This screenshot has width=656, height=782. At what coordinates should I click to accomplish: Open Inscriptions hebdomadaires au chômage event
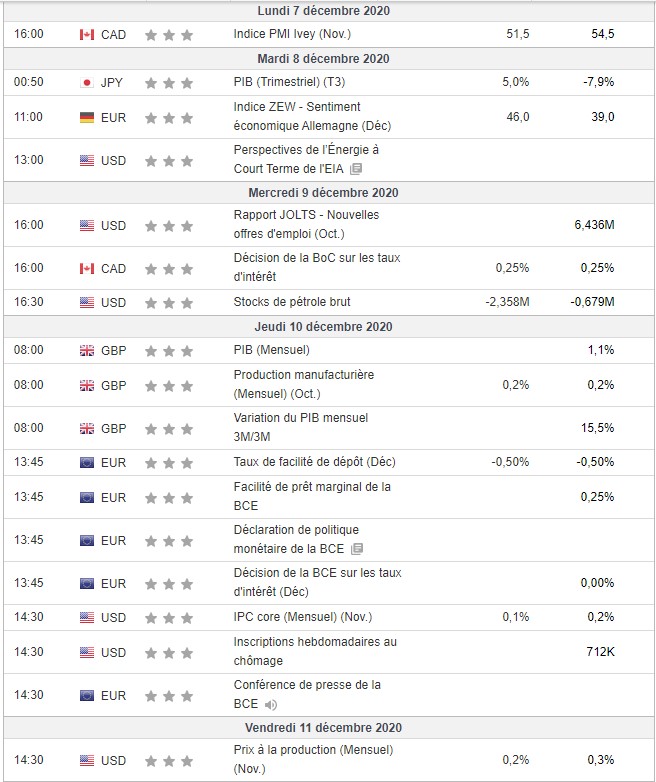pos(314,651)
